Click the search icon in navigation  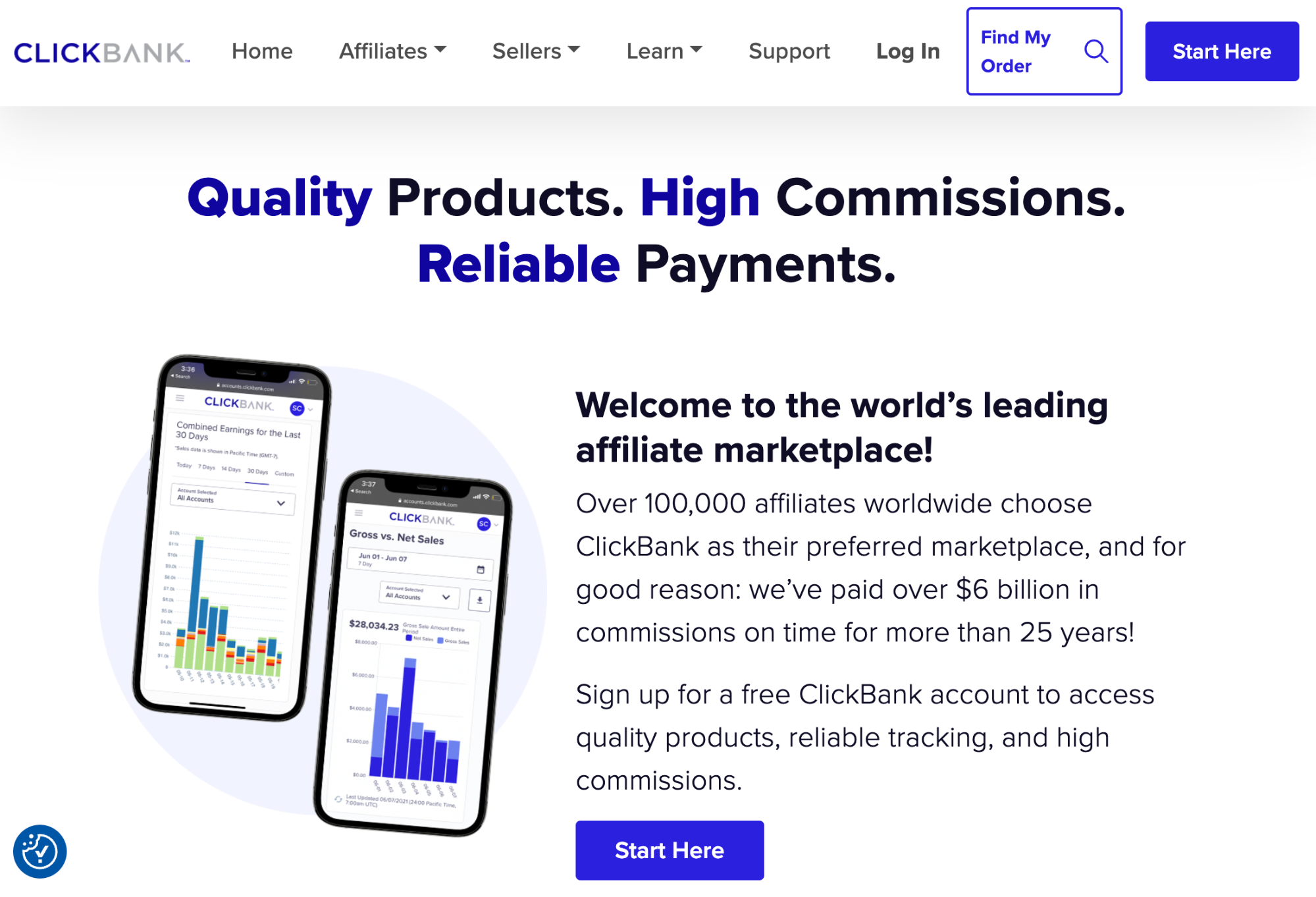tap(1098, 51)
